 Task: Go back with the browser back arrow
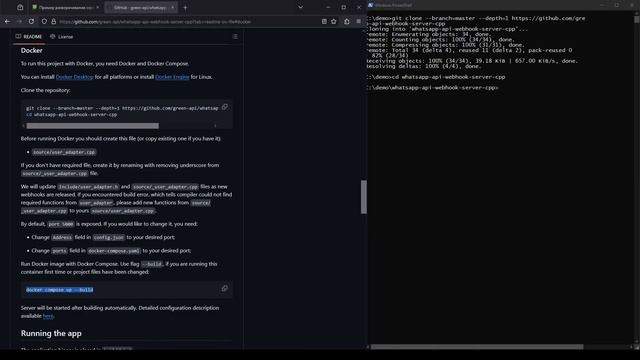click(x=7, y=21)
